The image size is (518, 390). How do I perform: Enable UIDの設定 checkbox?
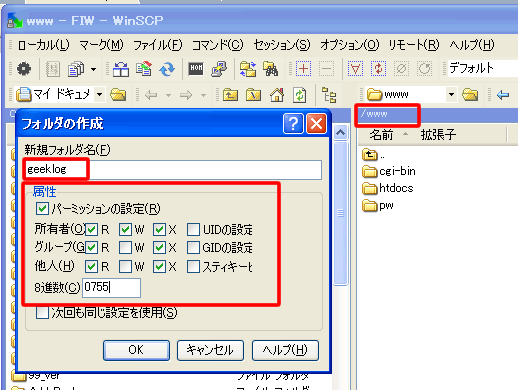193,229
